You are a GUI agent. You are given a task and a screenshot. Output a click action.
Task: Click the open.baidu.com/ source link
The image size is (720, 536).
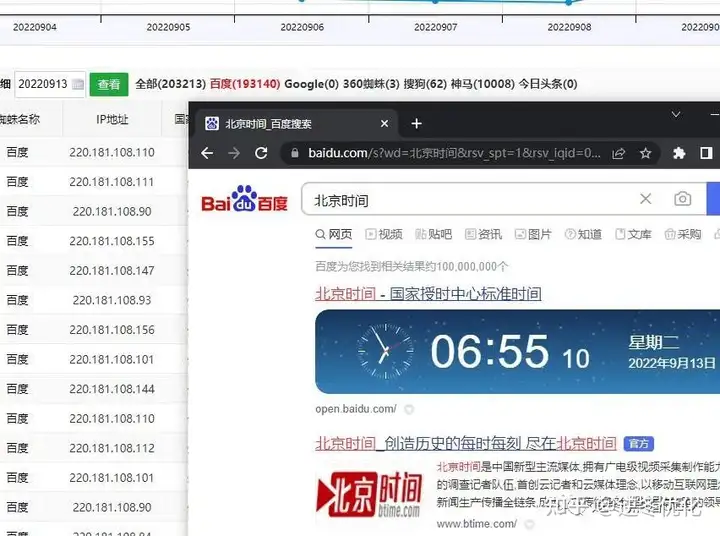(x=356, y=409)
